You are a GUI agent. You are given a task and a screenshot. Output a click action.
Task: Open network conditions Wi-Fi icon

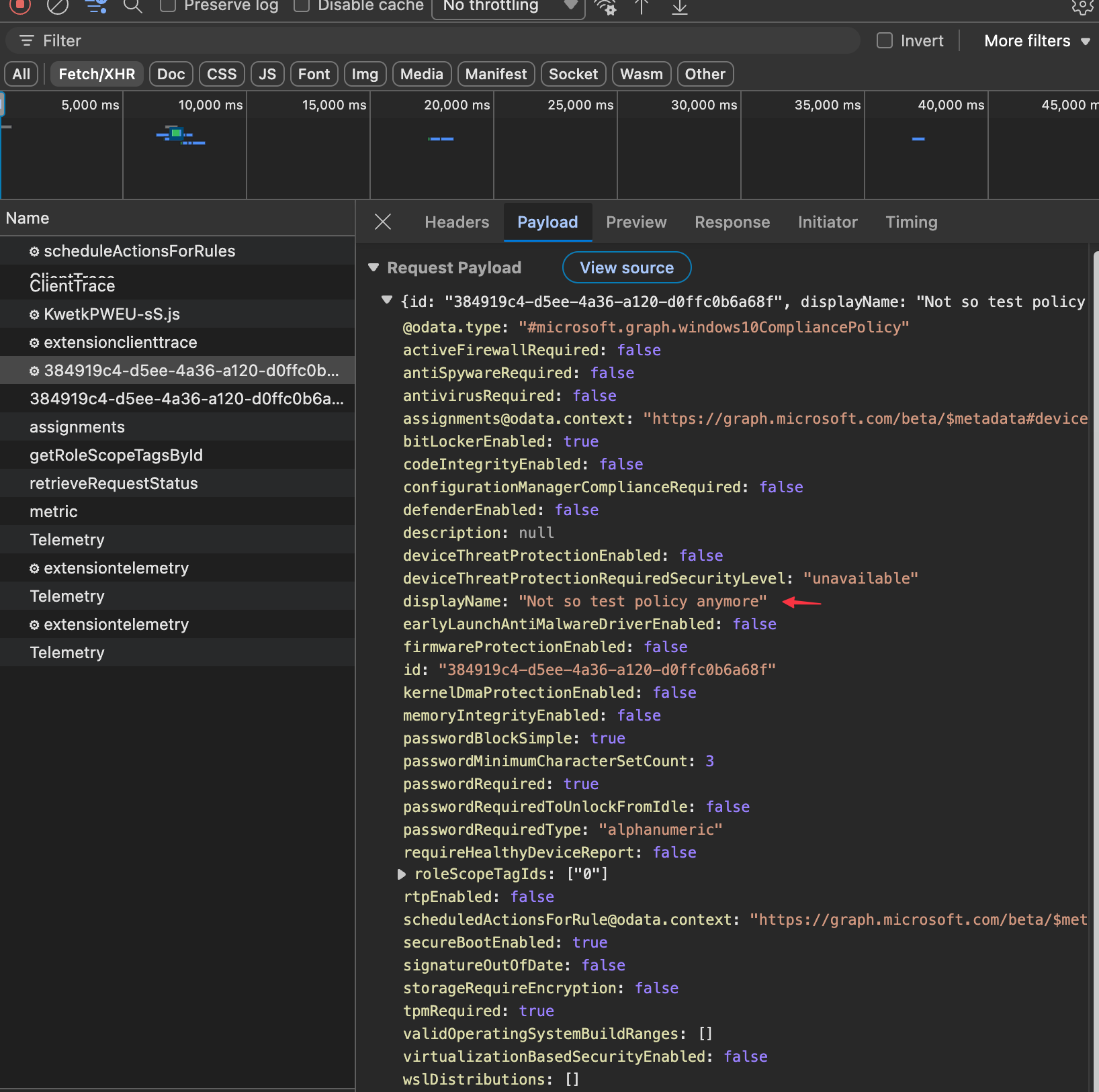(606, 7)
